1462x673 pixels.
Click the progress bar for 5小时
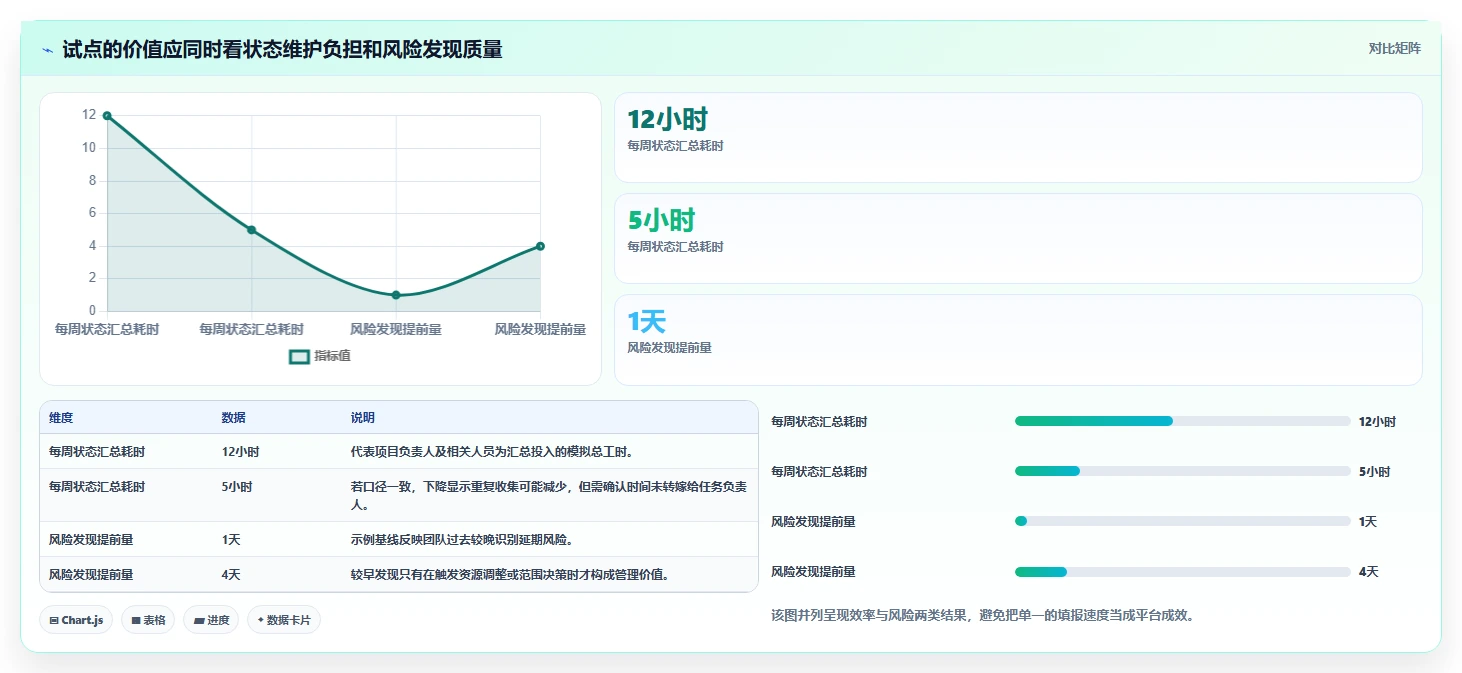pos(1183,471)
